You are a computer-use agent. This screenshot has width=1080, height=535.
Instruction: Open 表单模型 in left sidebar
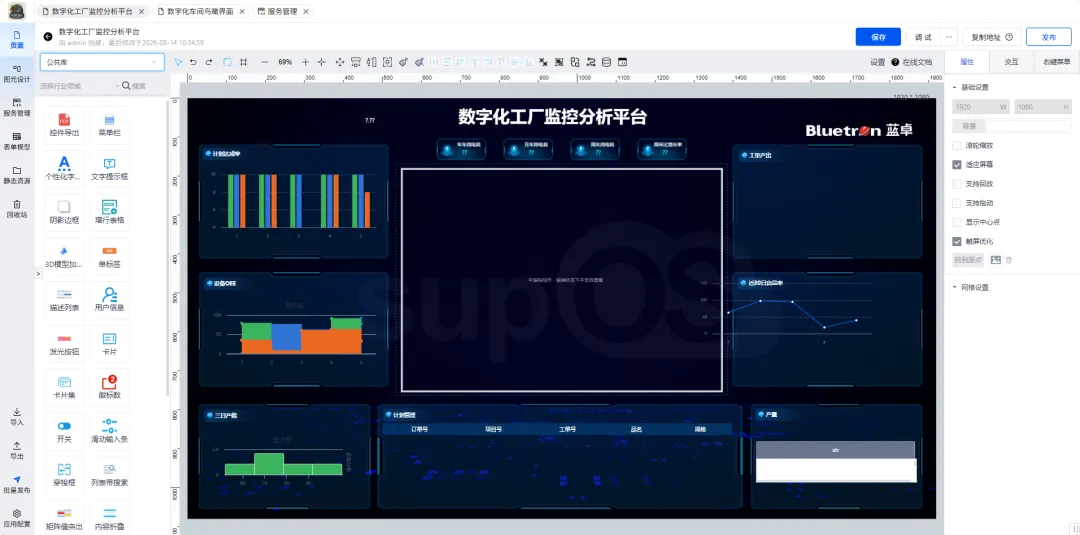pos(17,141)
